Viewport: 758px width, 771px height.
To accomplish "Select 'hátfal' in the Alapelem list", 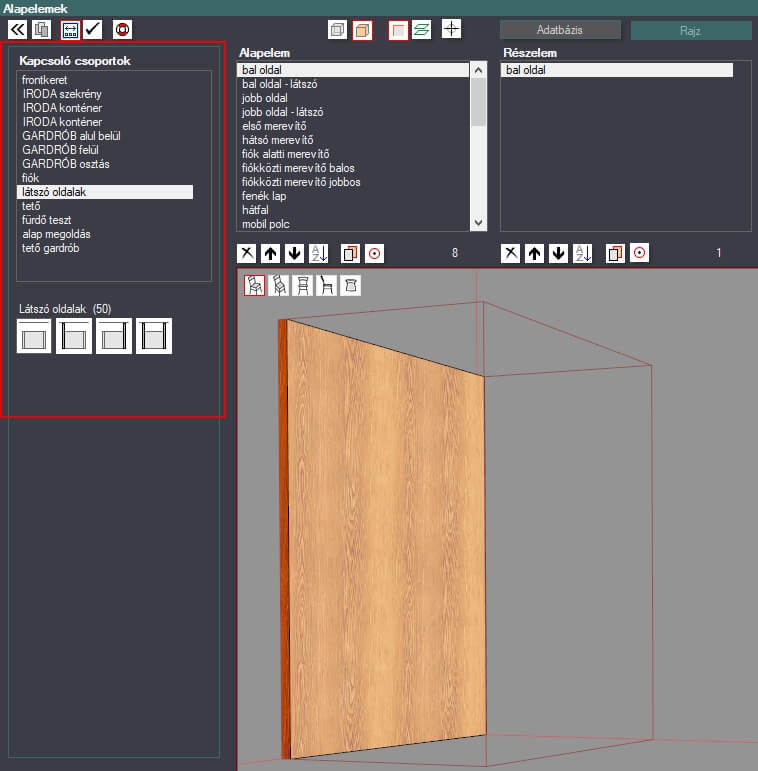I will 256,211.
